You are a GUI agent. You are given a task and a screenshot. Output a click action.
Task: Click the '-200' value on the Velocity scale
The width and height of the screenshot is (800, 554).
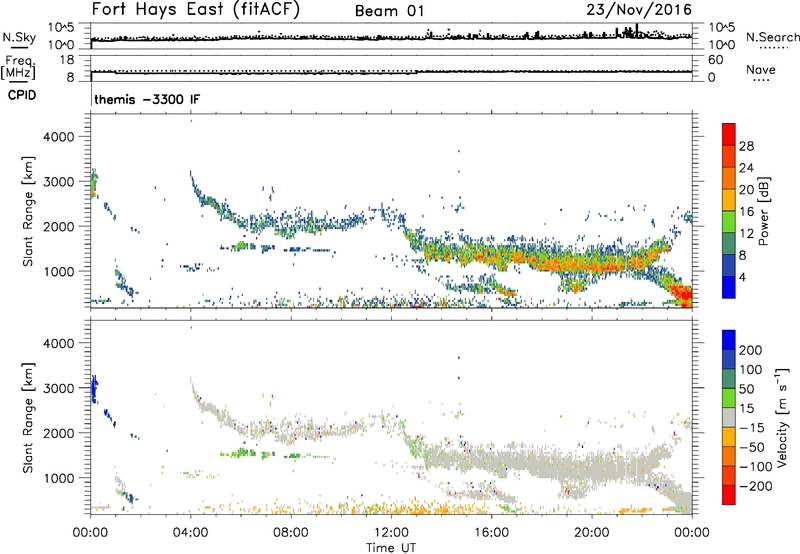click(x=757, y=486)
